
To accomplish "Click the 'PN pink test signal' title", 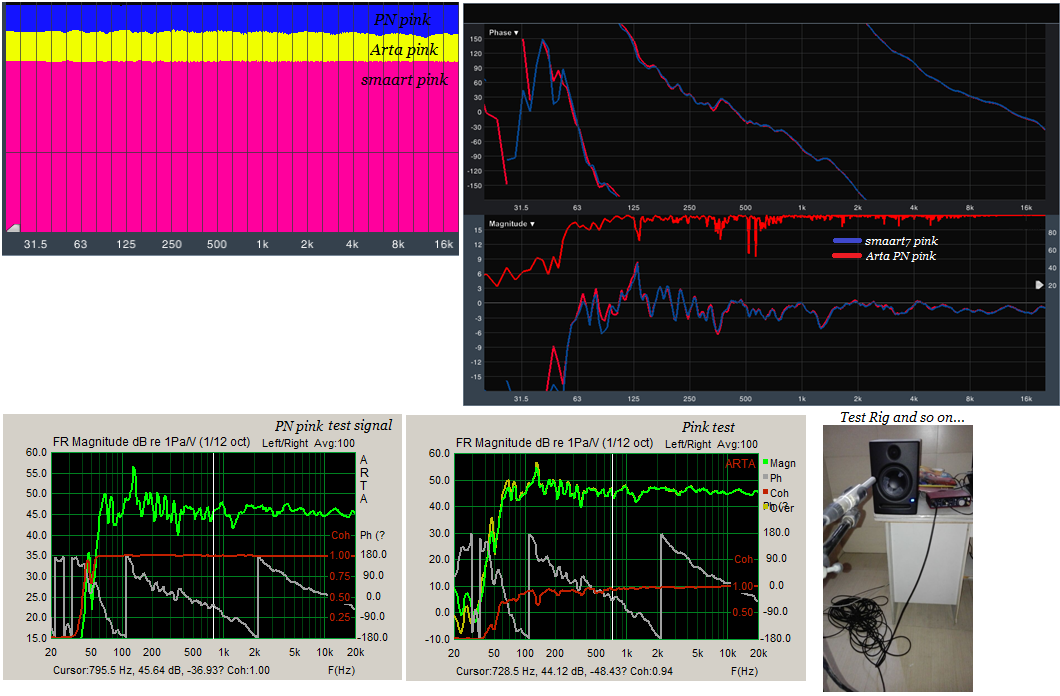I will tap(333, 426).
